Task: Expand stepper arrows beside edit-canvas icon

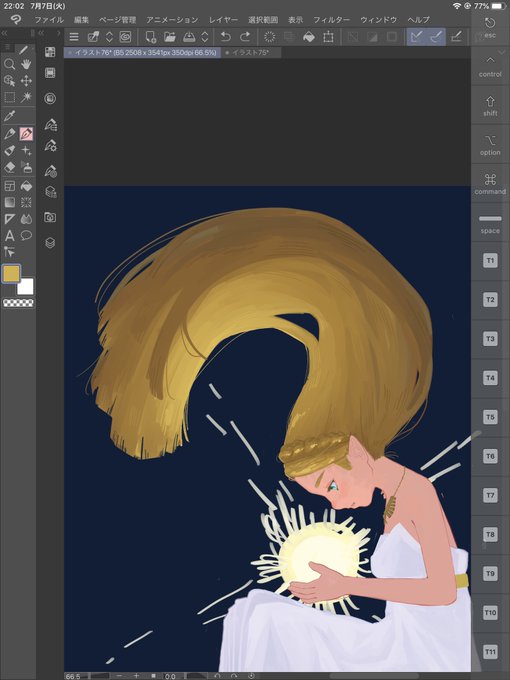Action: tap(109, 37)
